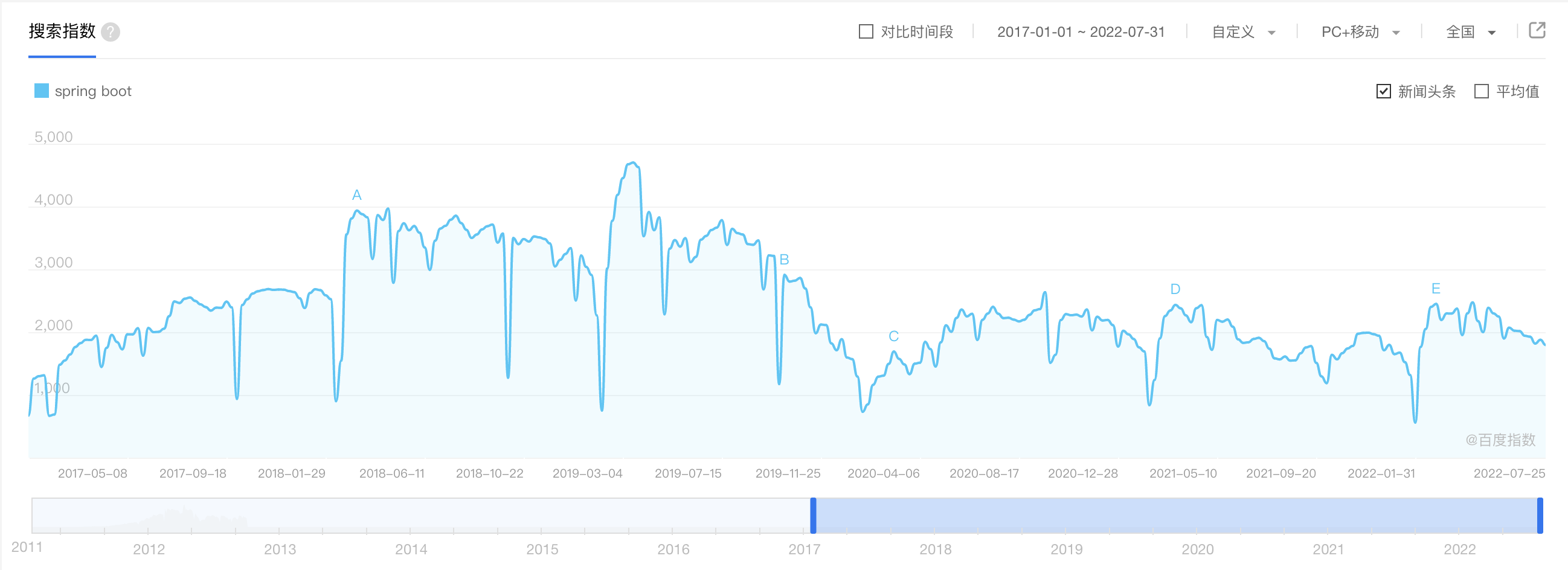Viewport: 1568px width, 570px height.
Task: Click the date range 2017-01-01 ~ 2022-07-31
Action: point(1081,32)
